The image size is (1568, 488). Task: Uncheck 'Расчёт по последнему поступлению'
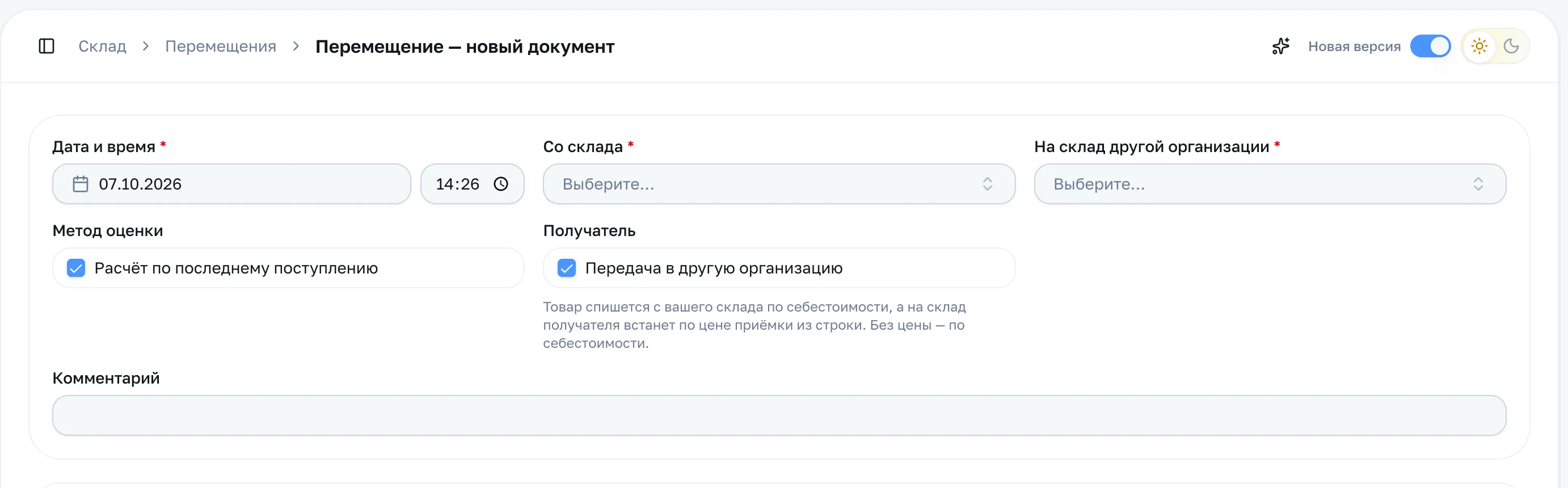76,268
